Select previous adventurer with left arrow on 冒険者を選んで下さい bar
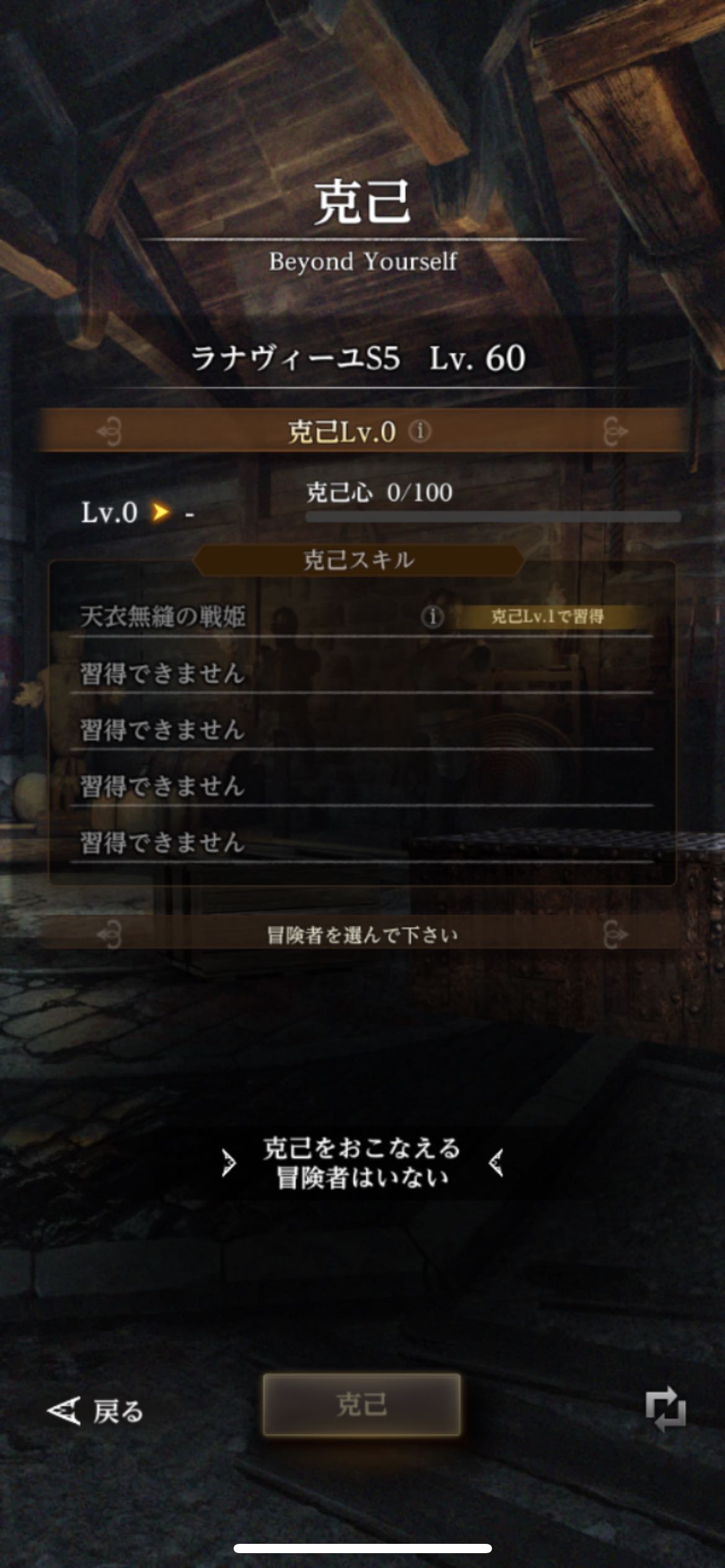Screen dimensions: 725x1568 click(110, 934)
